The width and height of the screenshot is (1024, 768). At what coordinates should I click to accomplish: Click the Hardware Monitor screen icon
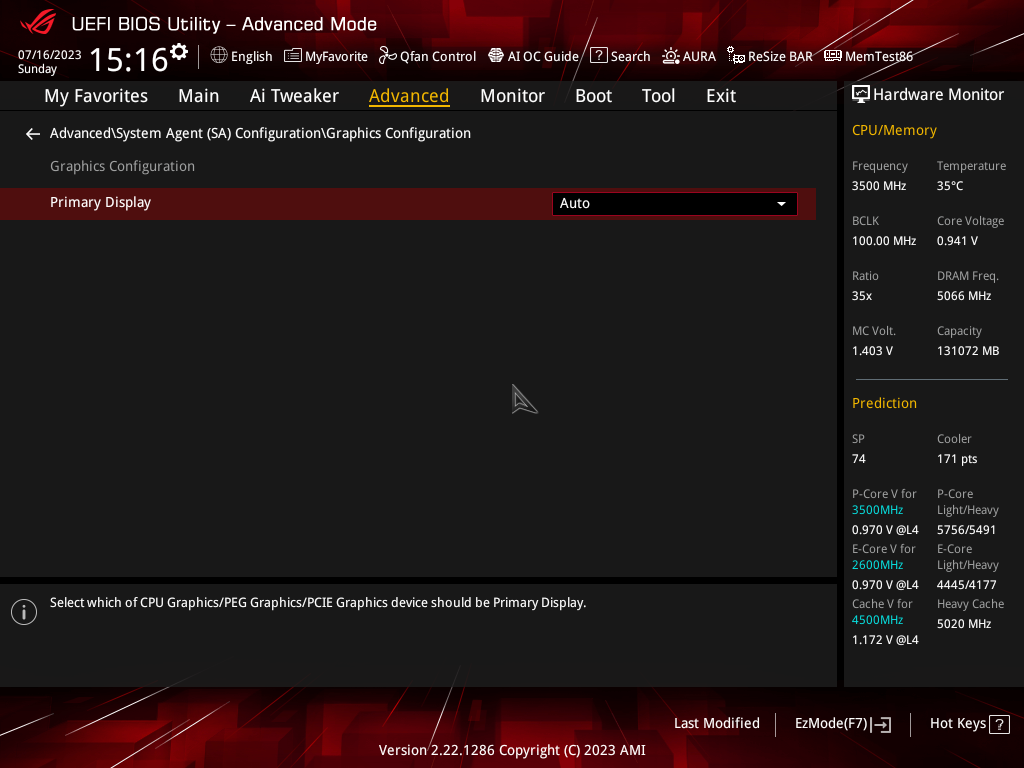pyautogui.click(x=861, y=95)
